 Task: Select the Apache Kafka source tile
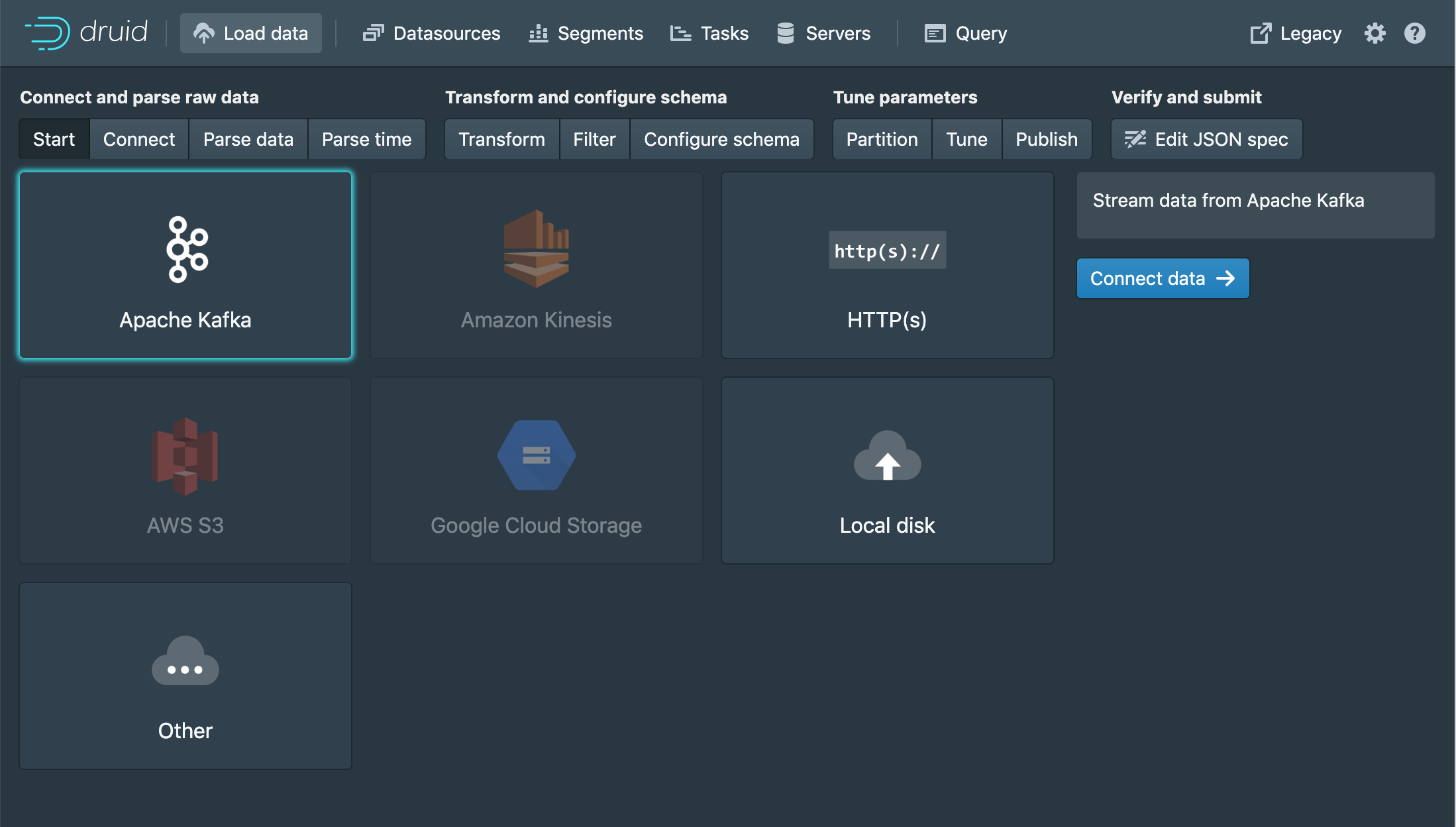pyautogui.click(x=185, y=265)
